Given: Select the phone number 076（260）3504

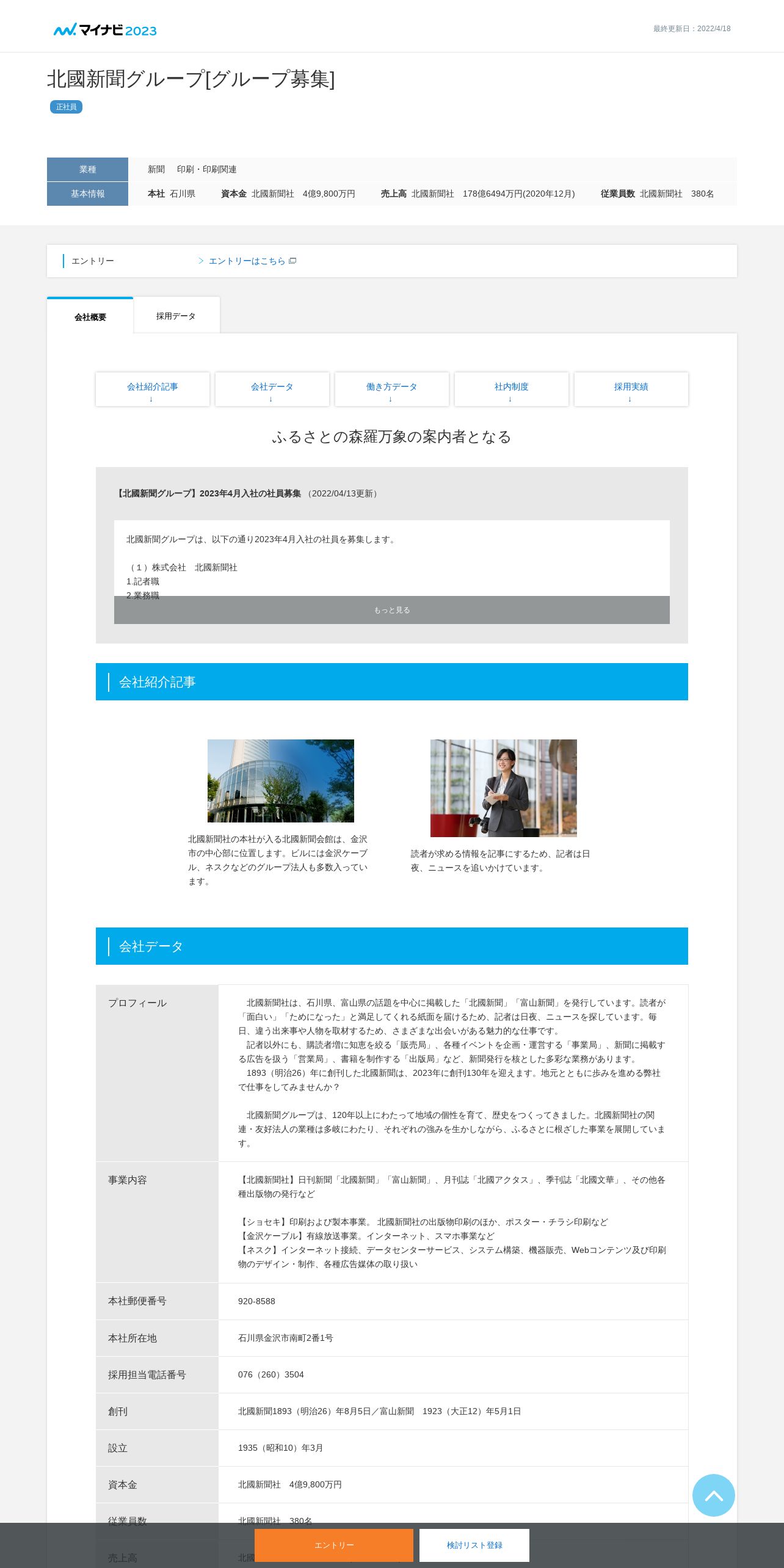Looking at the screenshot, I should (x=271, y=1374).
